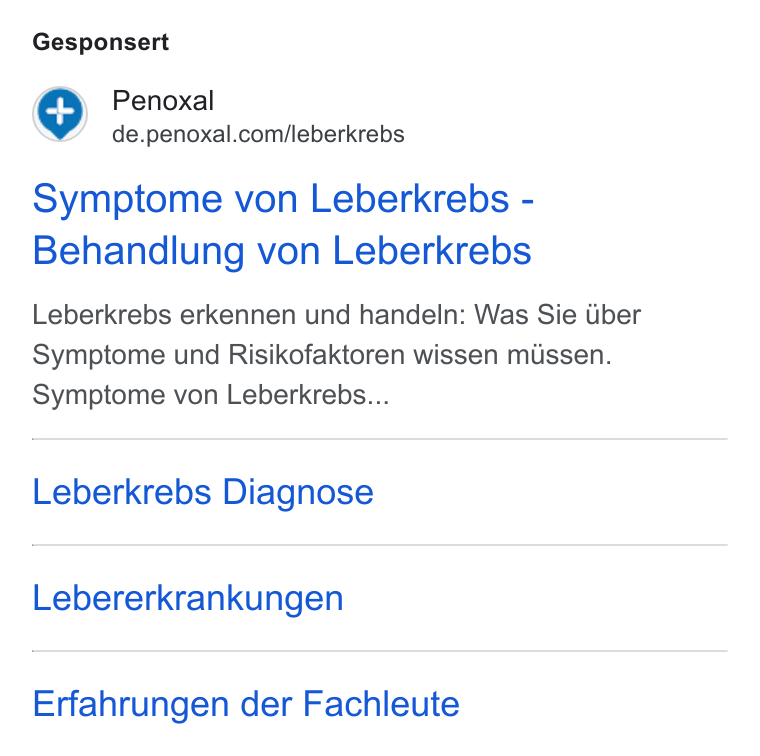Click the word 'Symptome' starting the blue headline
The width and height of the screenshot is (760, 756).
pos(127,199)
